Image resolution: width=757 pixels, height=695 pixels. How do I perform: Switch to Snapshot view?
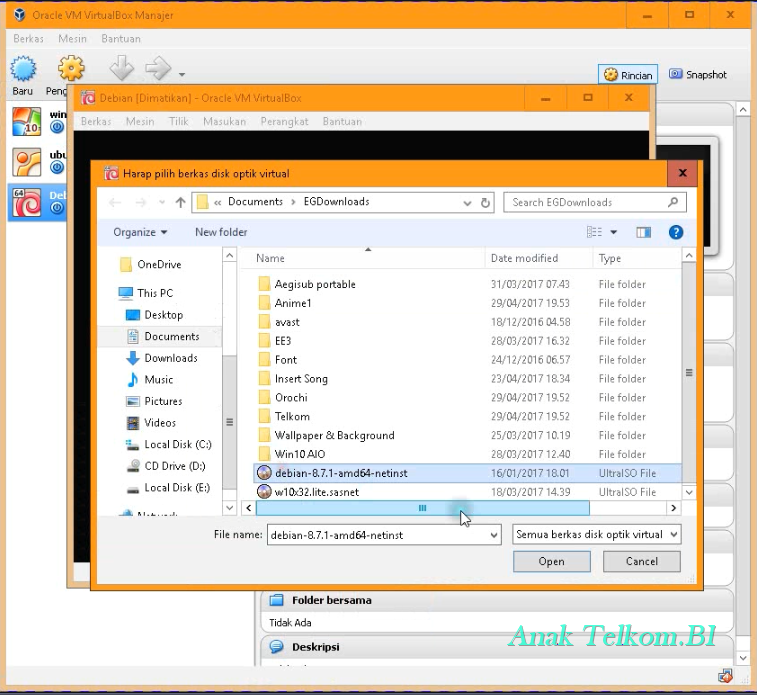[698, 74]
